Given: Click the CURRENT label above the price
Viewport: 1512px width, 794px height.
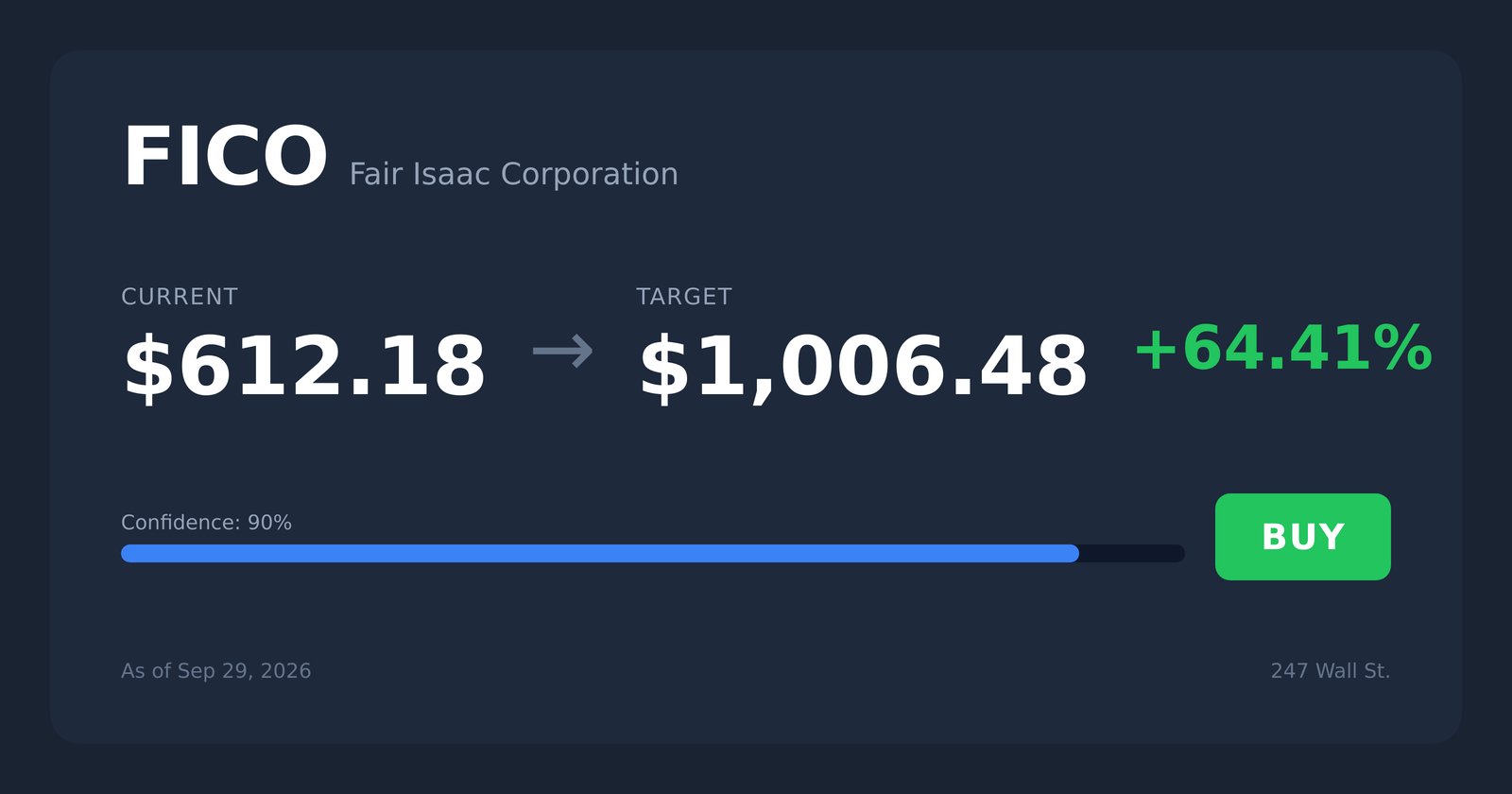Looking at the screenshot, I should pyautogui.click(x=180, y=297).
